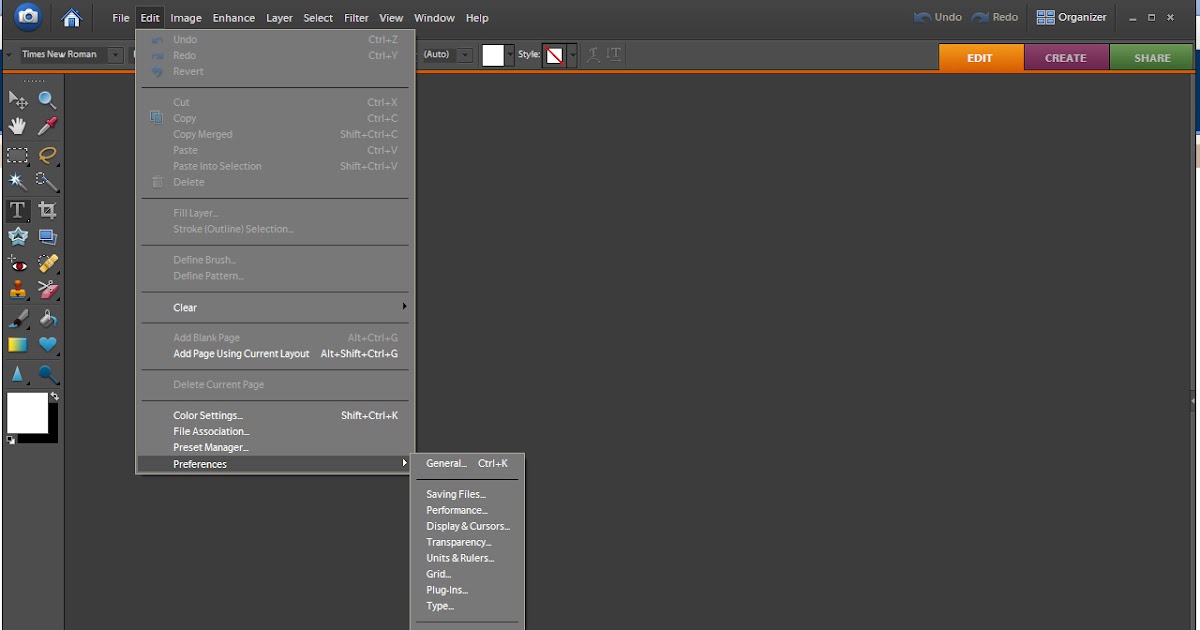Select the Red Eye Removal tool
The width and height of the screenshot is (1200, 630).
tap(18, 263)
